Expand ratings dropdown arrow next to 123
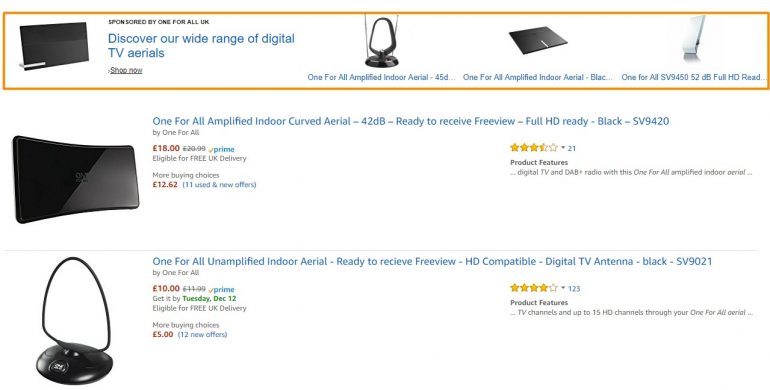Viewport: 770px width, 390px height. click(563, 288)
